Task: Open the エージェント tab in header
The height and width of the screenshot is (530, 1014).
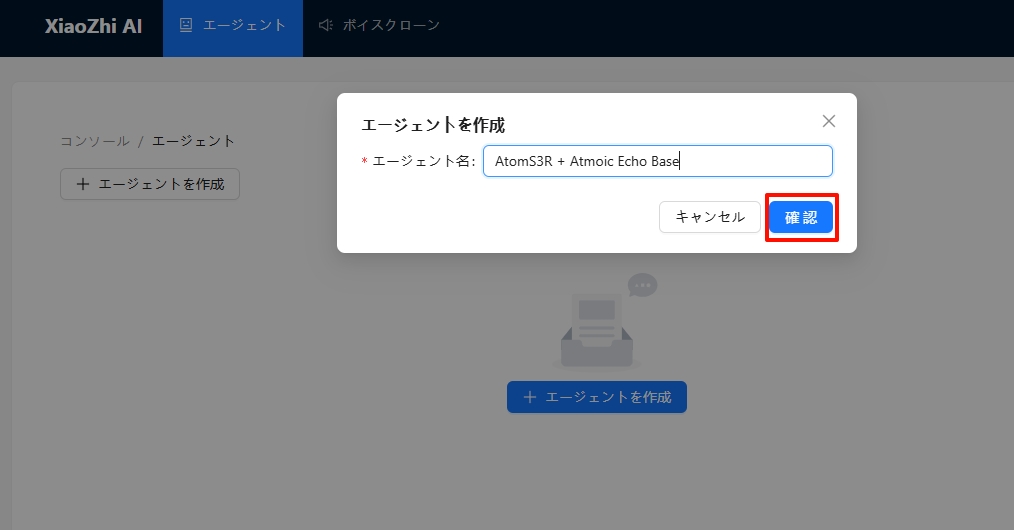Action: pos(233,26)
